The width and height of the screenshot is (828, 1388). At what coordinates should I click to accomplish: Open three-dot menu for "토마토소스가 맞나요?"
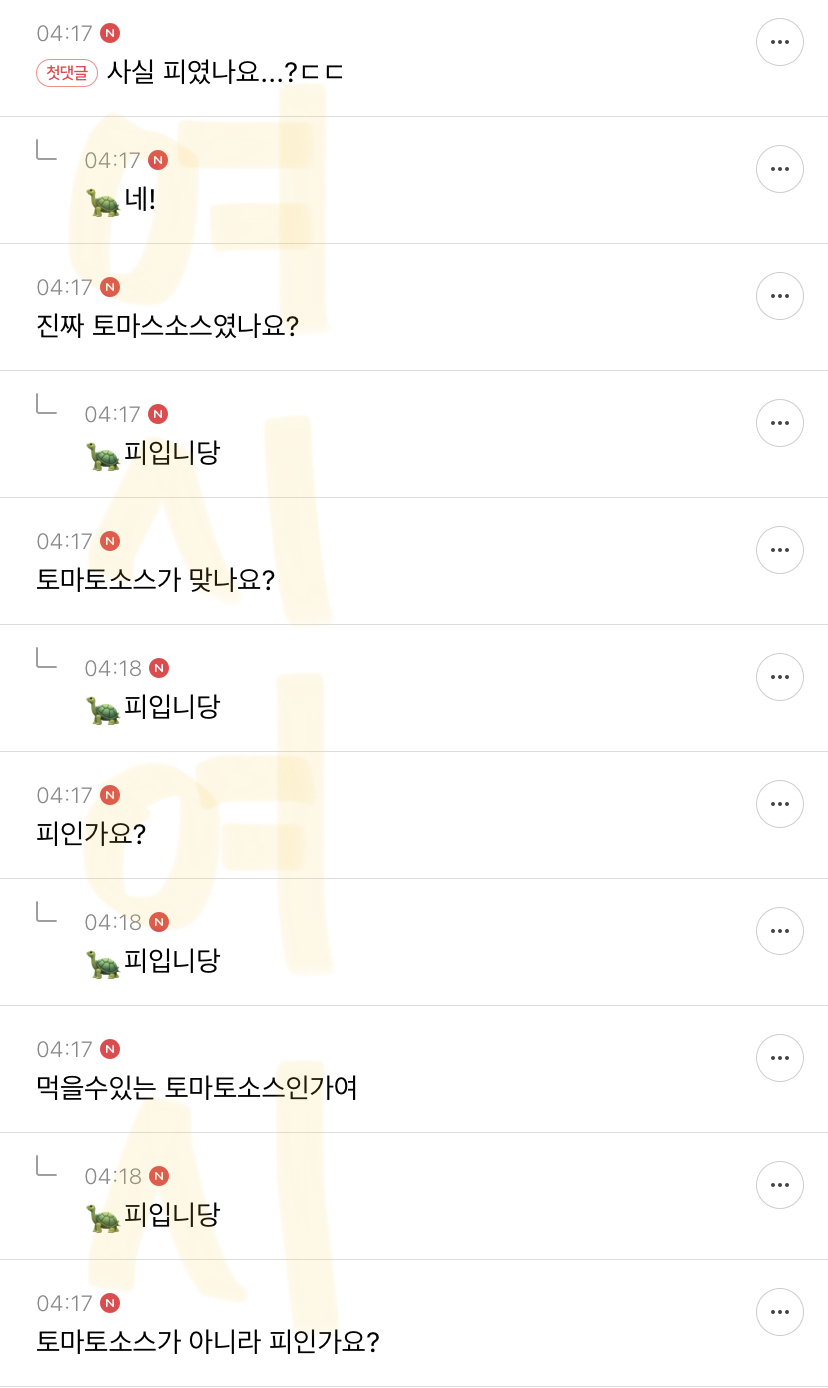tap(780, 550)
